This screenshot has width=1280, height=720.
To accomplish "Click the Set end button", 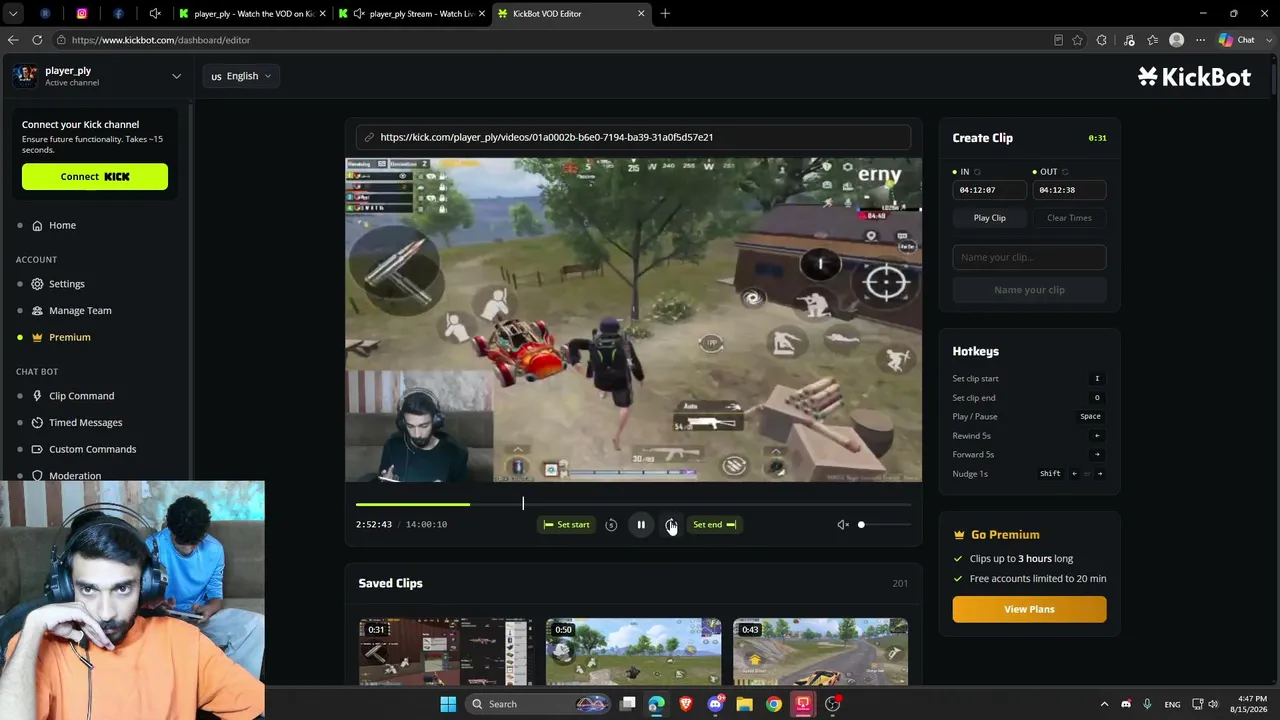I will (714, 524).
